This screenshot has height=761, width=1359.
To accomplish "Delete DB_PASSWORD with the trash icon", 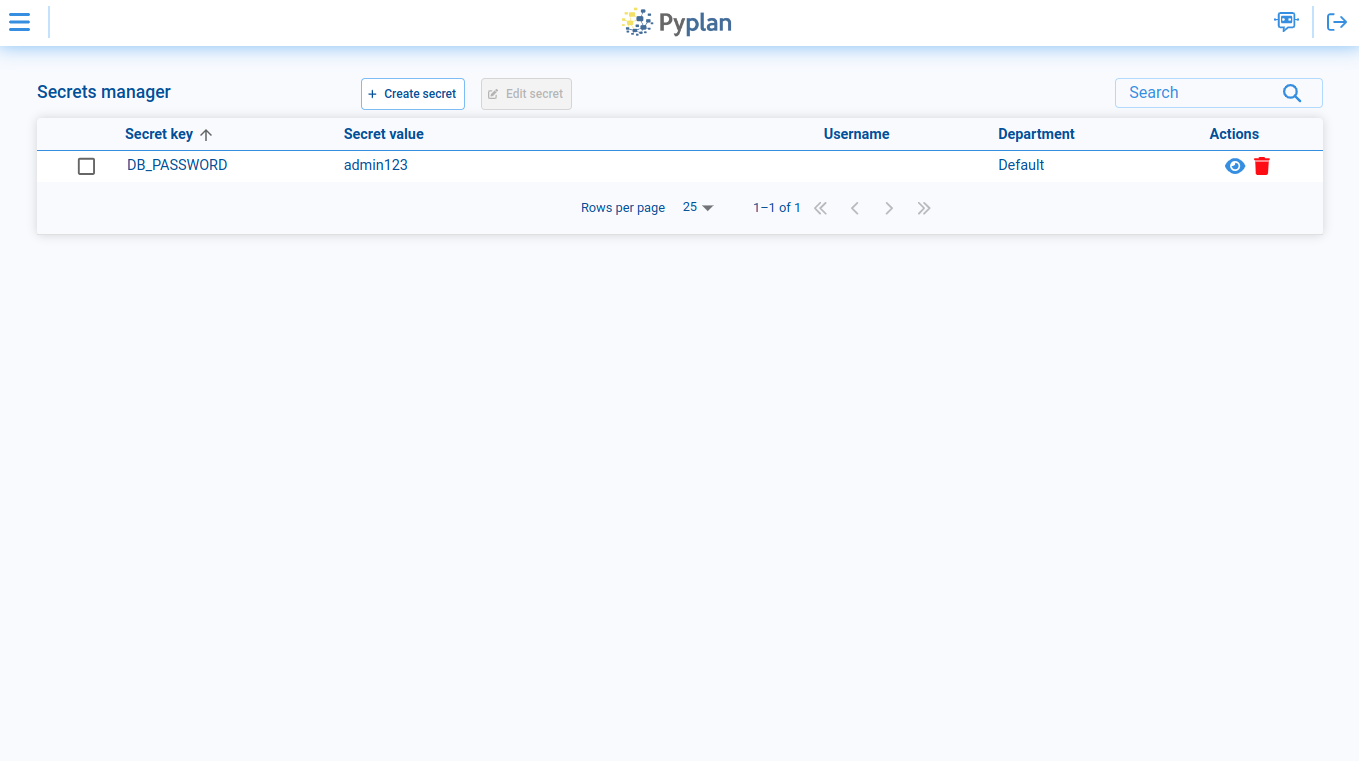I will pos(1261,166).
